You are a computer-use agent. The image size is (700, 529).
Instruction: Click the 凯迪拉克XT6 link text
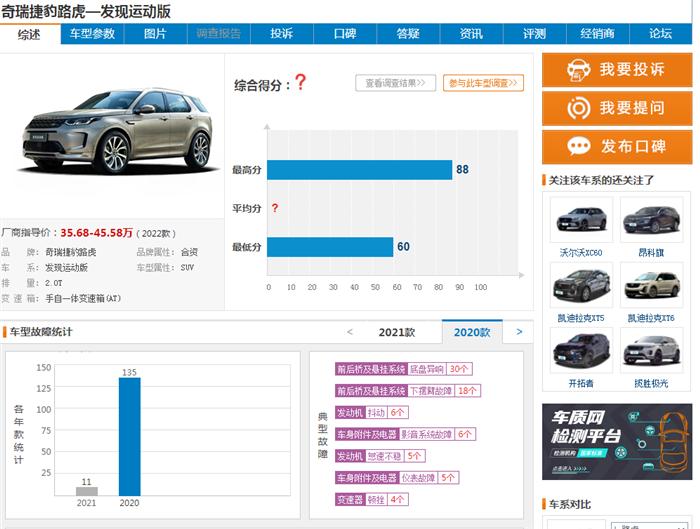(x=651, y=318)
